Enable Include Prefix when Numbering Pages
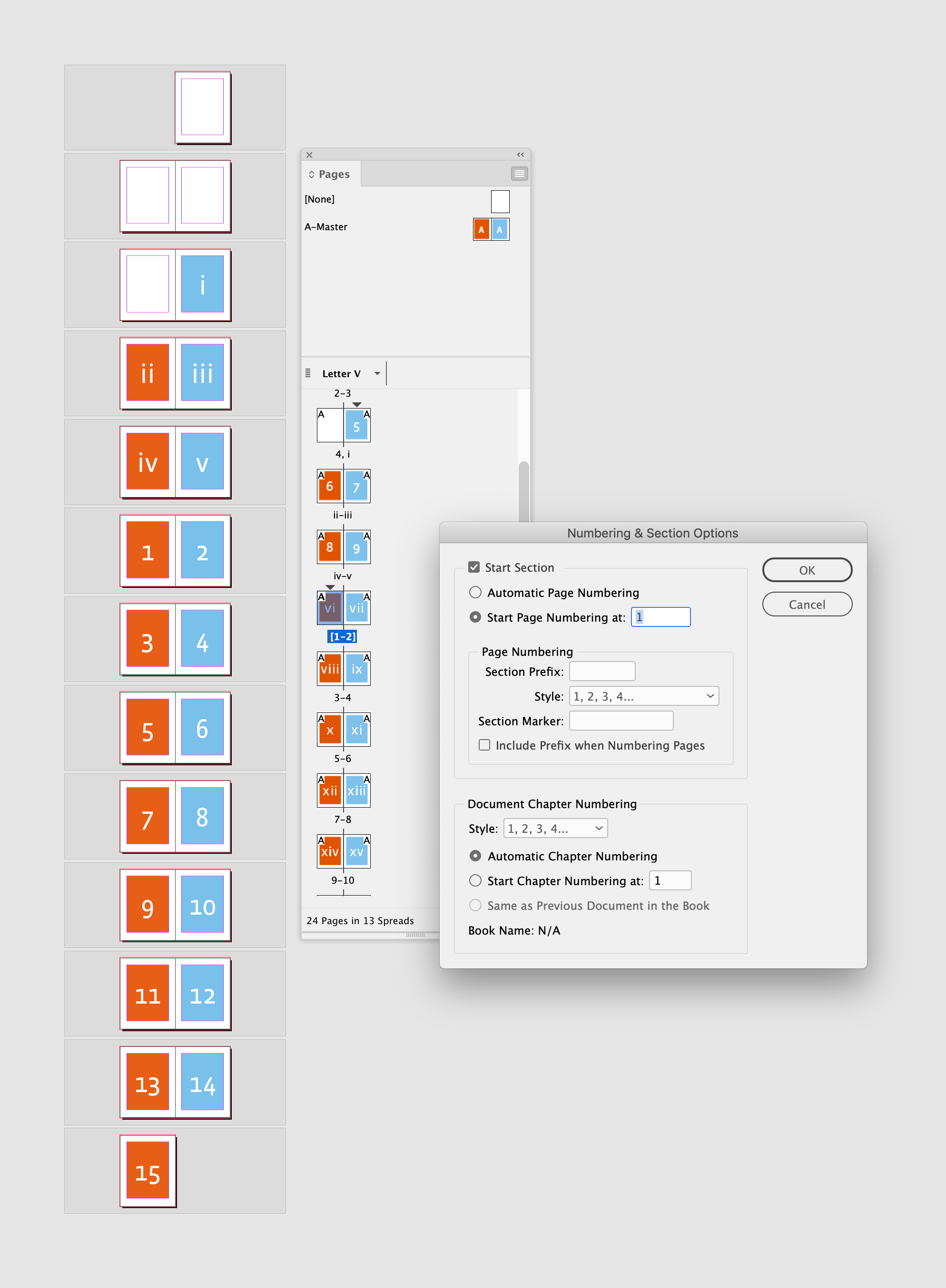This screenshot has height=1288, width=946. click(x=484, y=745)
